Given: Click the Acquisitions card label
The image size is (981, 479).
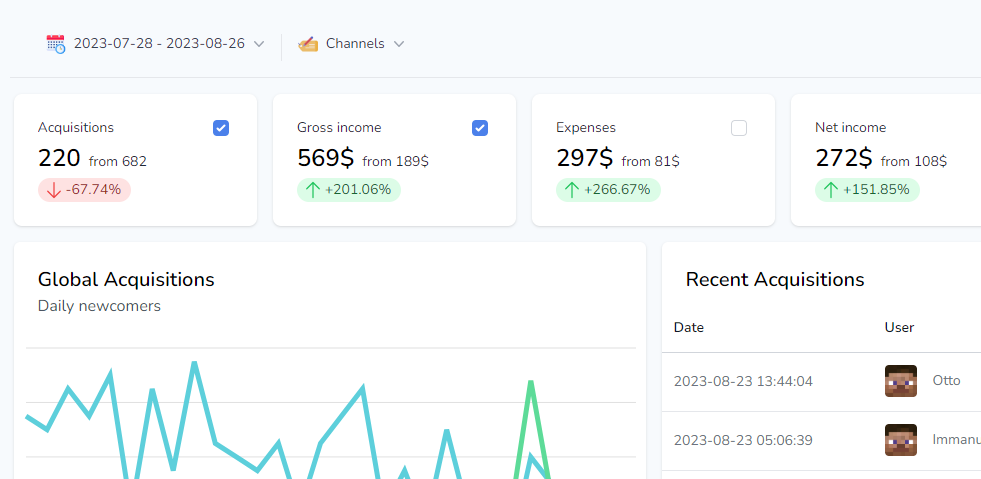Looking at the screenshot, I should [76, 128].
